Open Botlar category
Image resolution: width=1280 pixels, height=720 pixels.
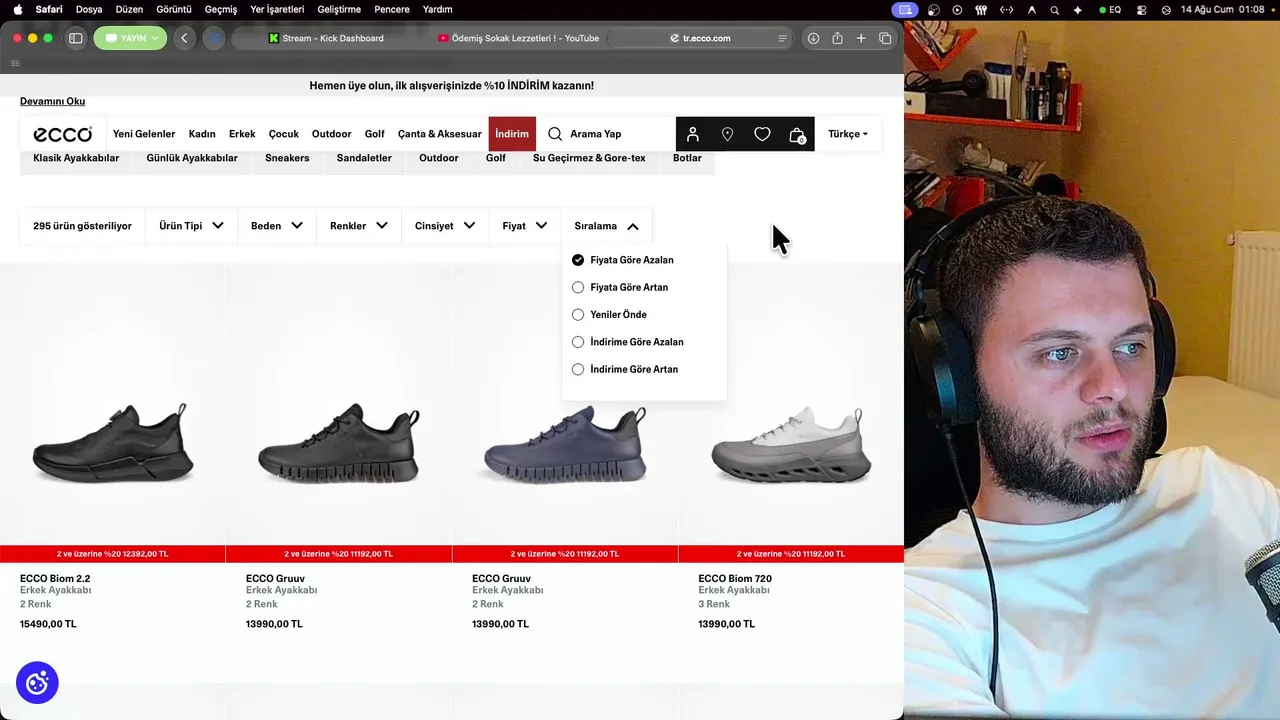coord(687,158)
